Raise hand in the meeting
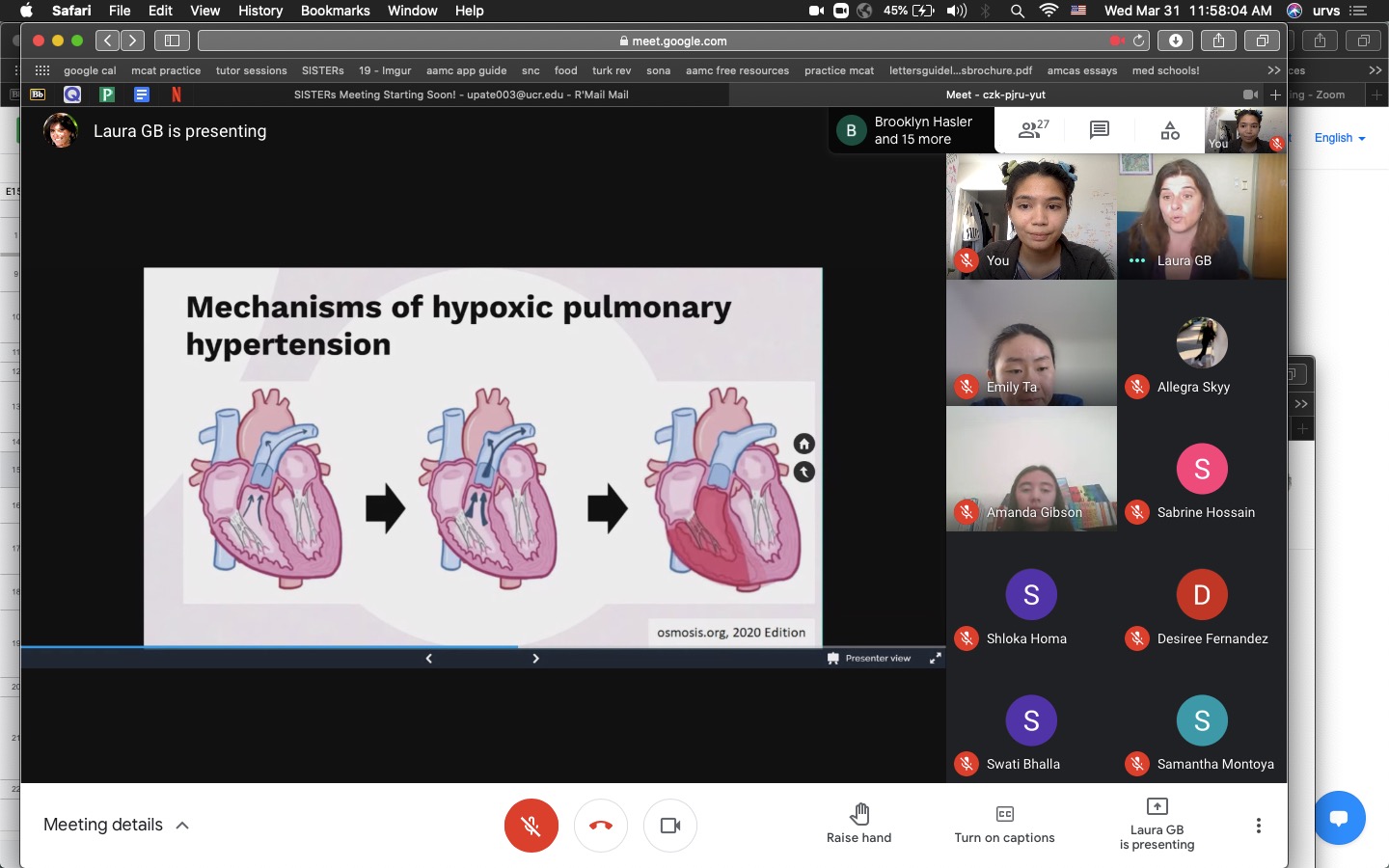 (858, 825)
